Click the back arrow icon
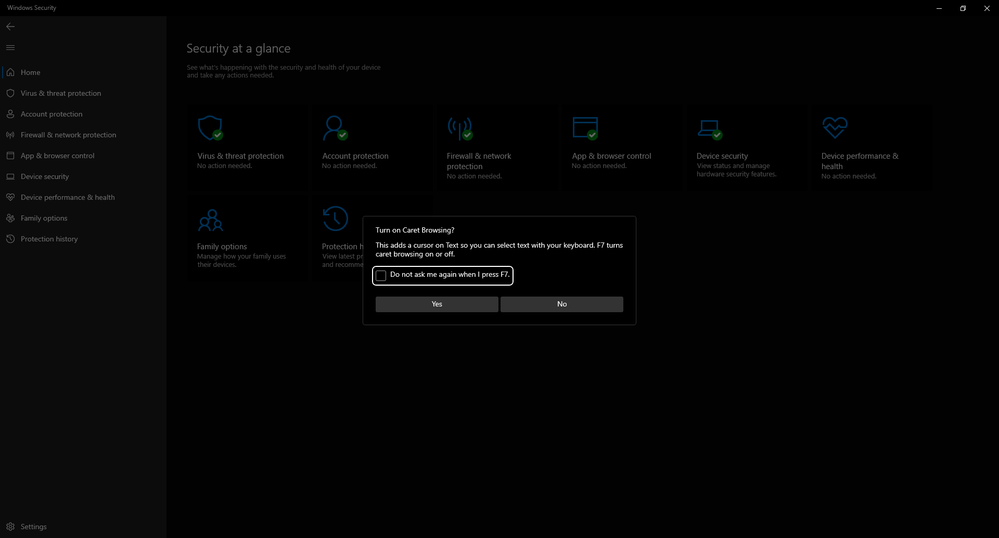Viewport: 999px width, 538px height. click(10, 26)
